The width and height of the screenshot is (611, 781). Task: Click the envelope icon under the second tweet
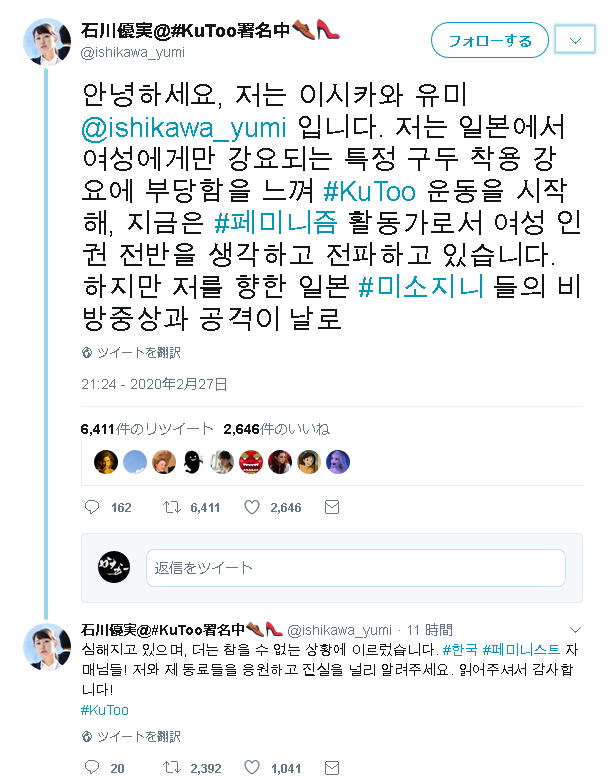coord(332,767)
